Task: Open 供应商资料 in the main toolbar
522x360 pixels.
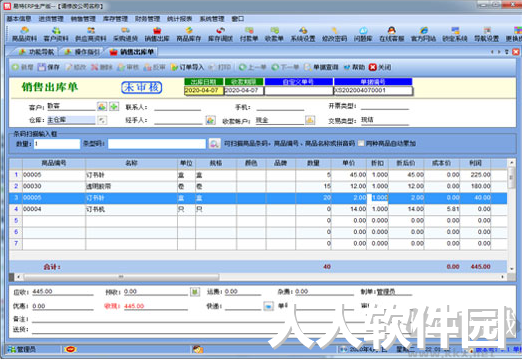Action: (90, 34)
